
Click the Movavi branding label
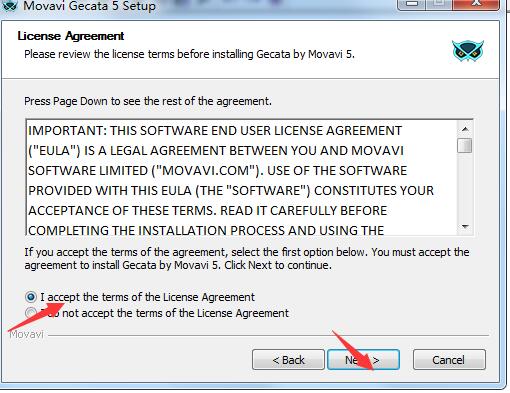(26, 334)
